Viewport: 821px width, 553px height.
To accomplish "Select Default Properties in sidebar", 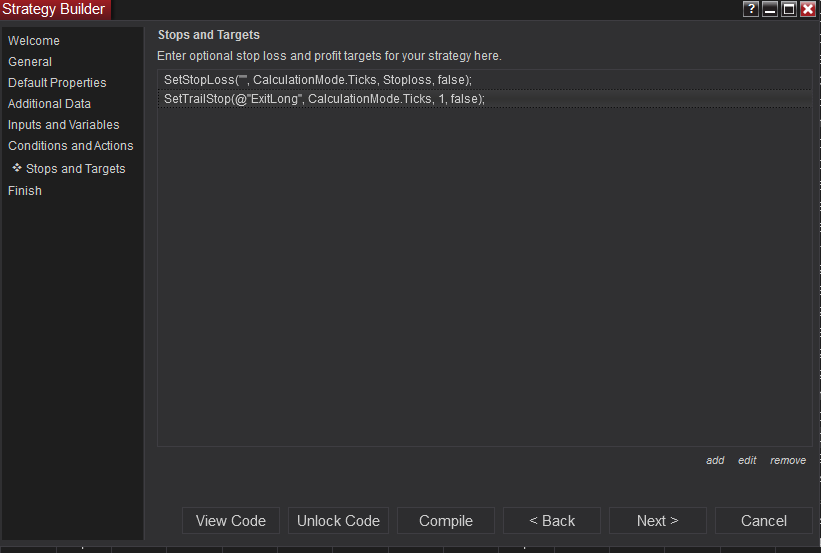I will click(x=57, y=83).
